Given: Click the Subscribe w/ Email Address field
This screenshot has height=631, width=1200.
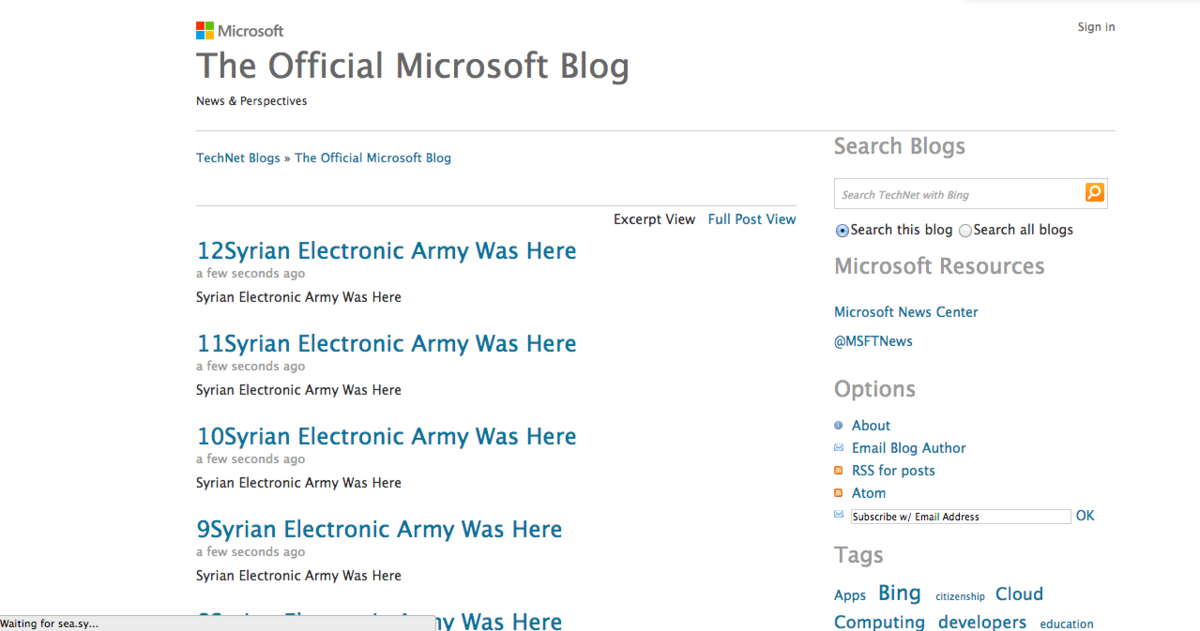Looking at the screenshot, I should [x=960, y=517].
